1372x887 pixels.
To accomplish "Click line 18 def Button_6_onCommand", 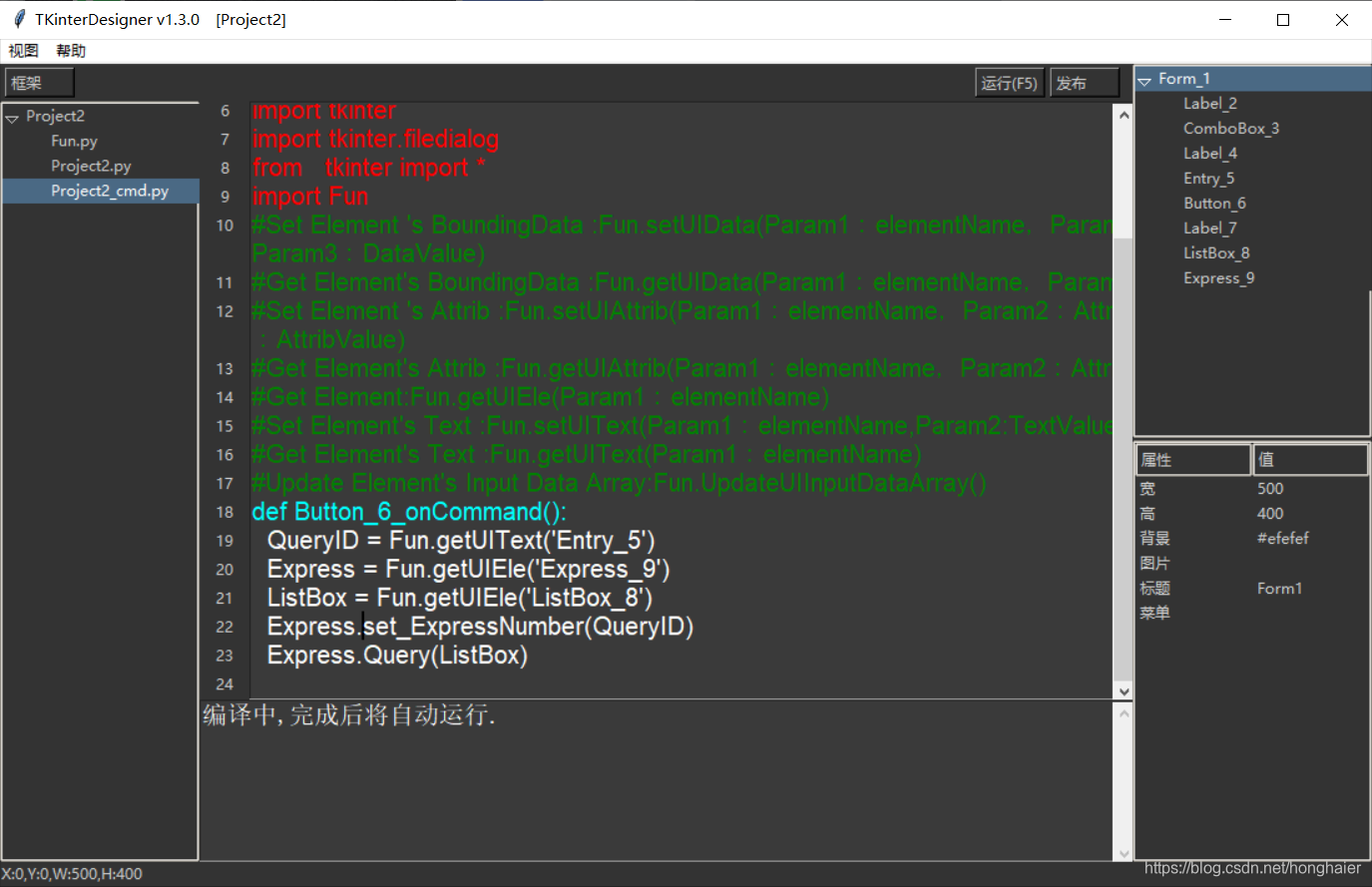I will coord(409,512).
